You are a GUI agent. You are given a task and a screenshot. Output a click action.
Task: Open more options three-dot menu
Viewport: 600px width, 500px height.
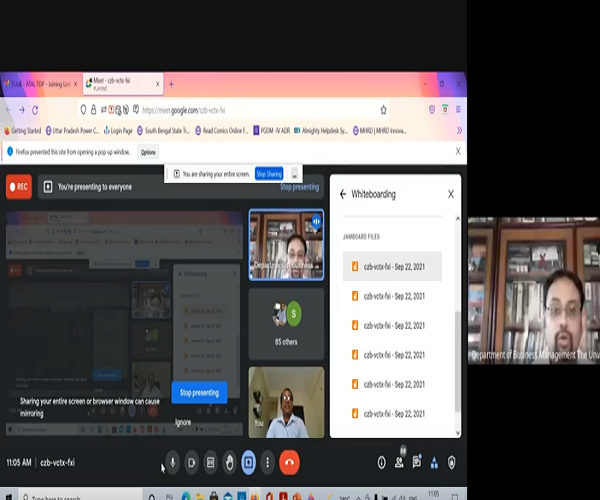pyautogui.click(x=267, y=463)
